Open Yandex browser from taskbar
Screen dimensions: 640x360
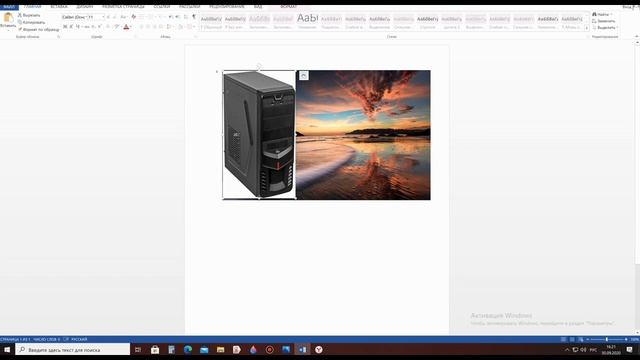pos(319,350)
